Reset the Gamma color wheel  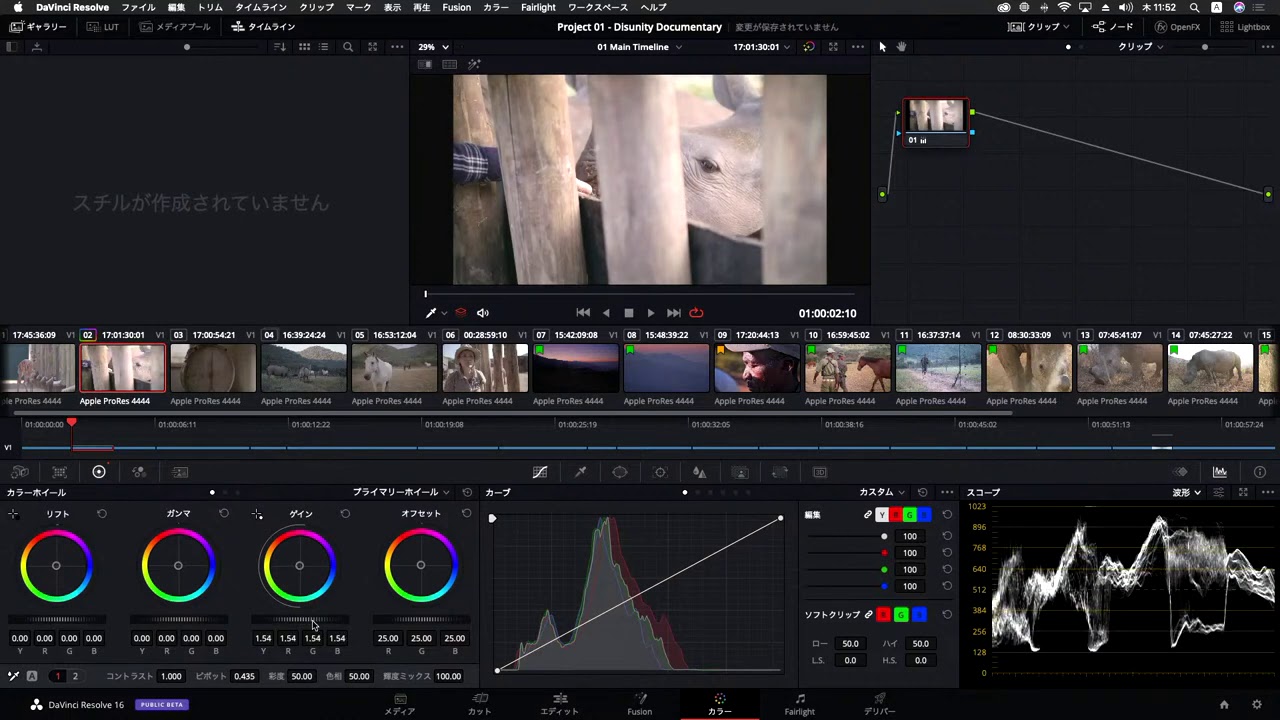pos(224,514)
